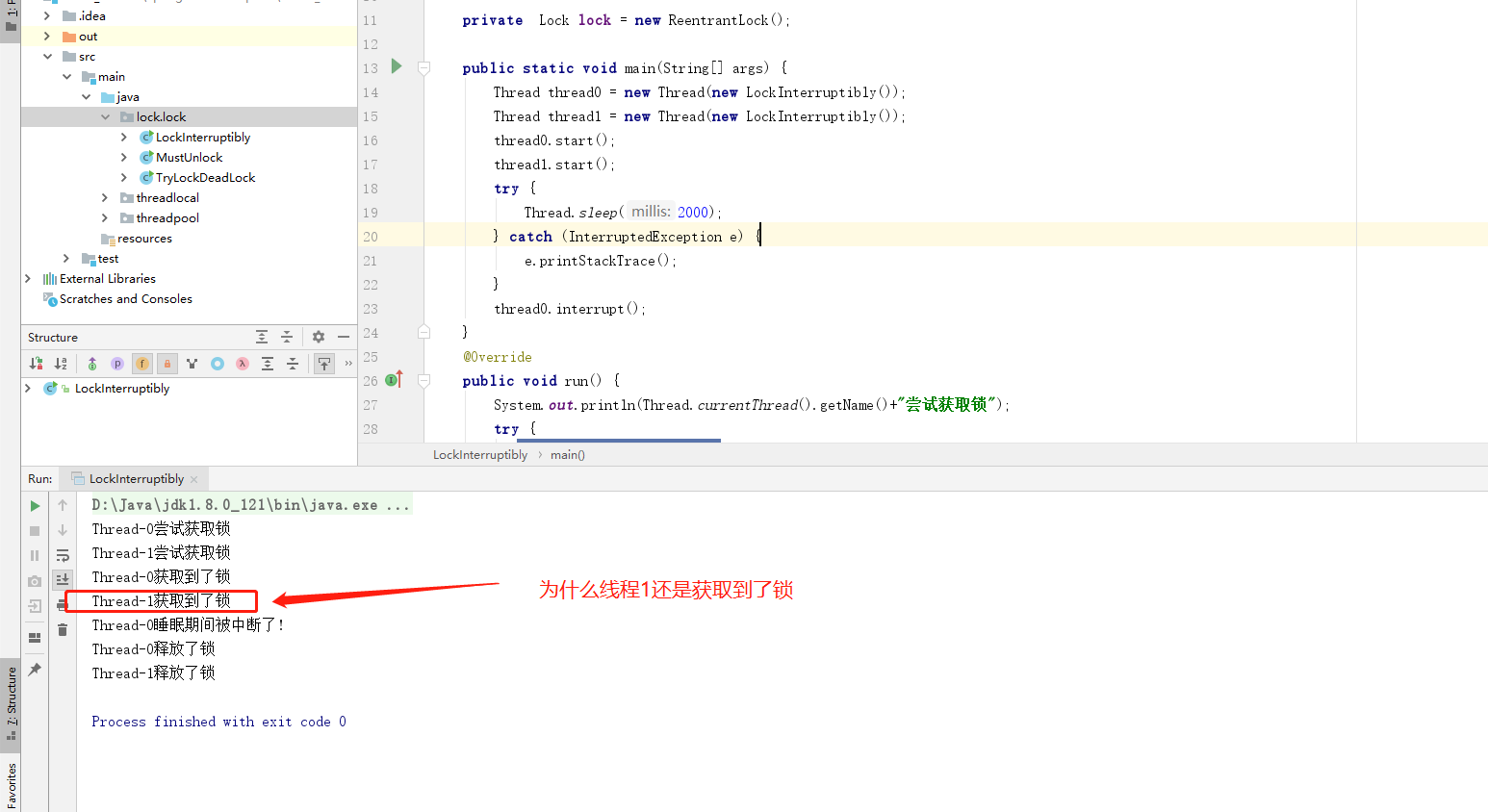Expand the threadlocal package
The image size is (1488, 812).
[105, 198]
